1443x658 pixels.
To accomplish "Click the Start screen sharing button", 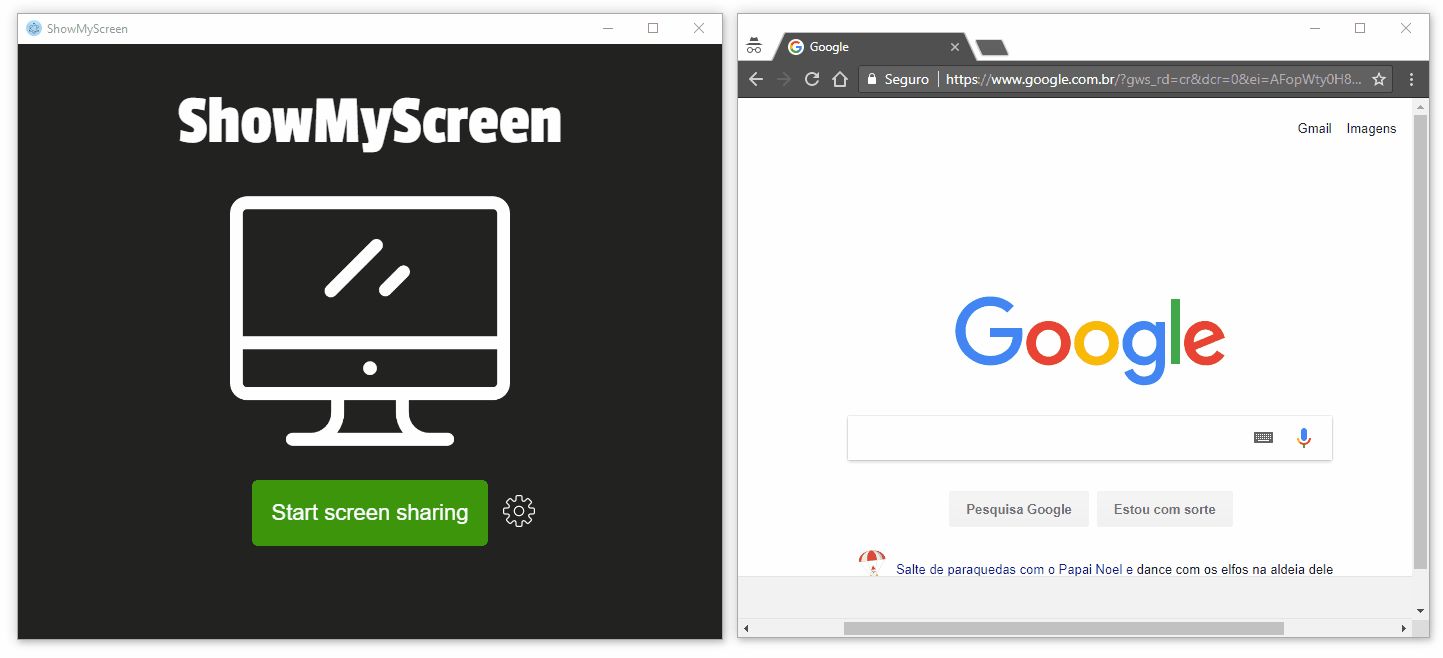I will (370, 513).
